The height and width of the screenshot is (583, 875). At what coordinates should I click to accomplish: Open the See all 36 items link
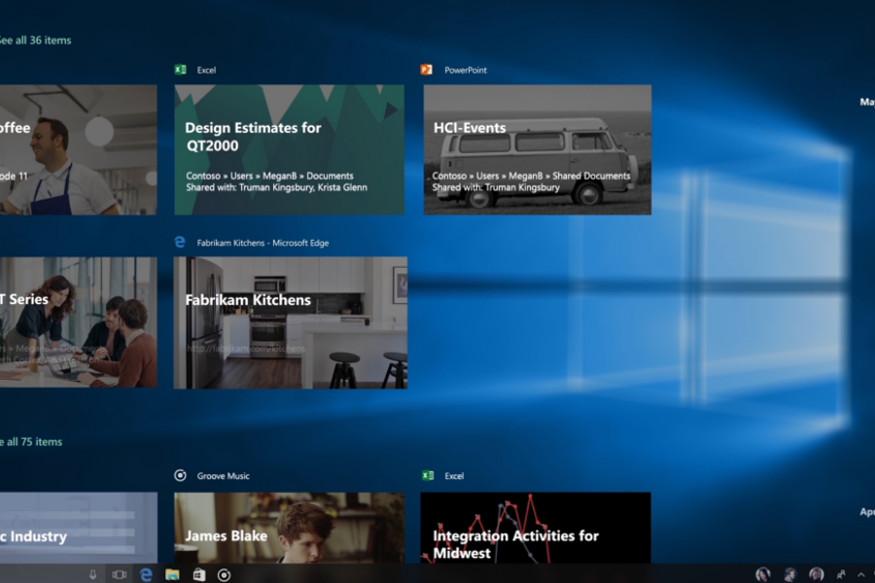(35, 40)
